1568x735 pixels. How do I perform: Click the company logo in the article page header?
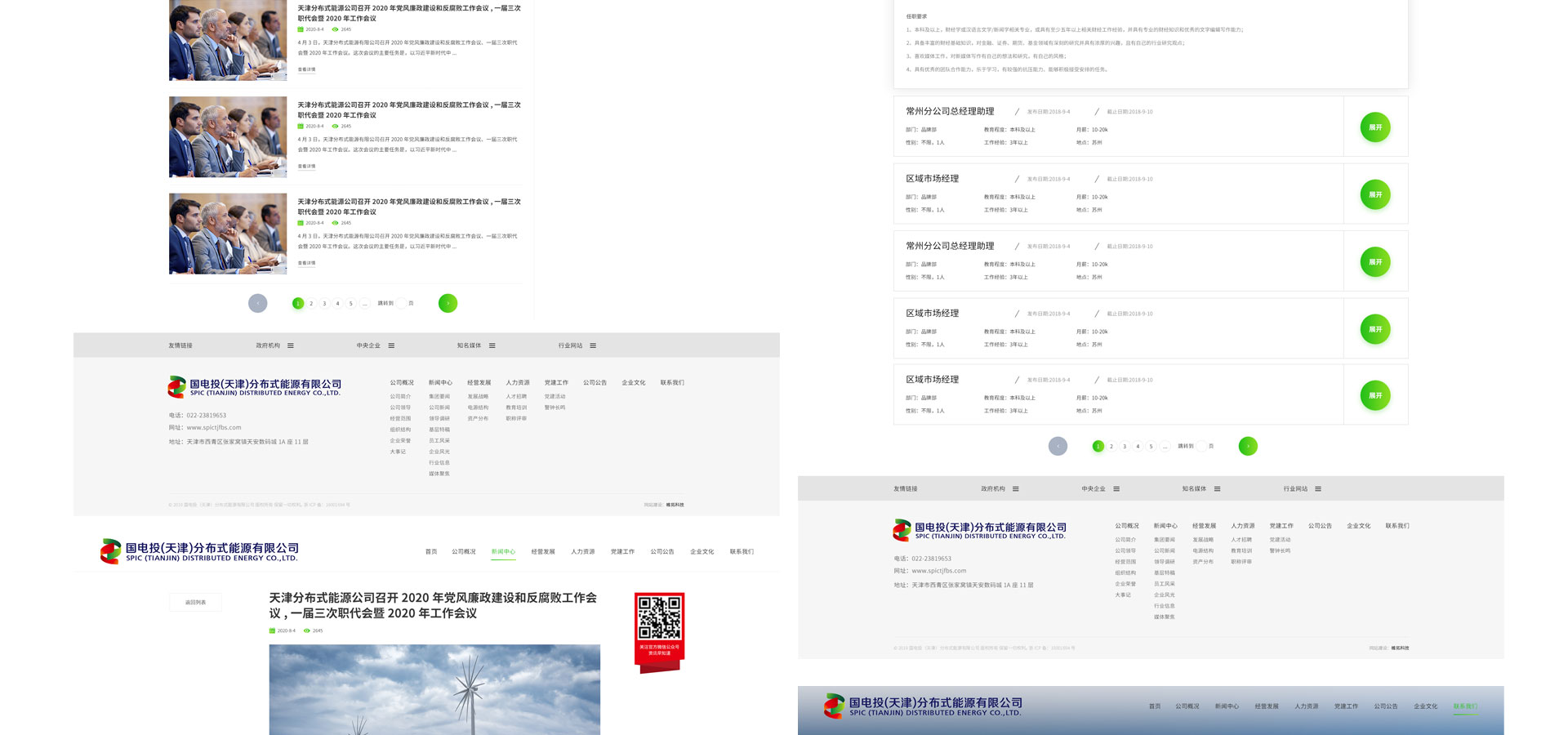(x=199, y=551)
